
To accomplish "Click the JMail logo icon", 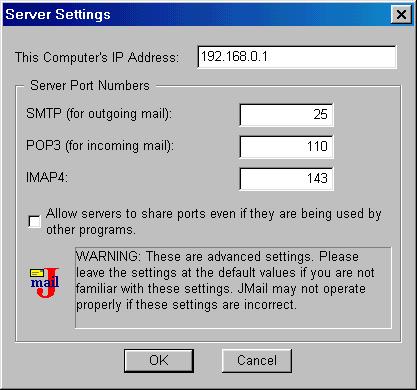I will 45,282.
